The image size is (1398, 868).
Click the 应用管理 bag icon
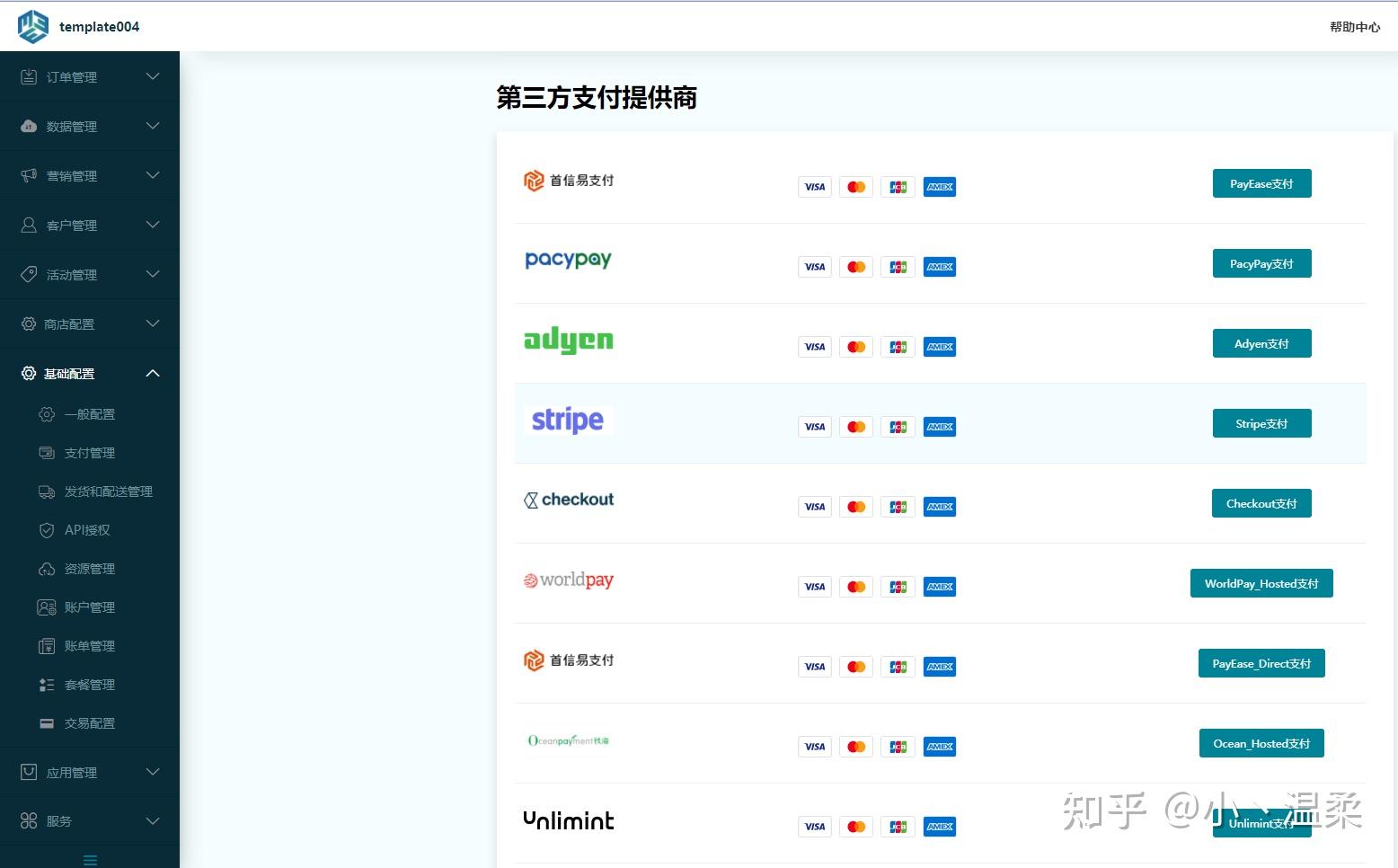pos(29,772)
